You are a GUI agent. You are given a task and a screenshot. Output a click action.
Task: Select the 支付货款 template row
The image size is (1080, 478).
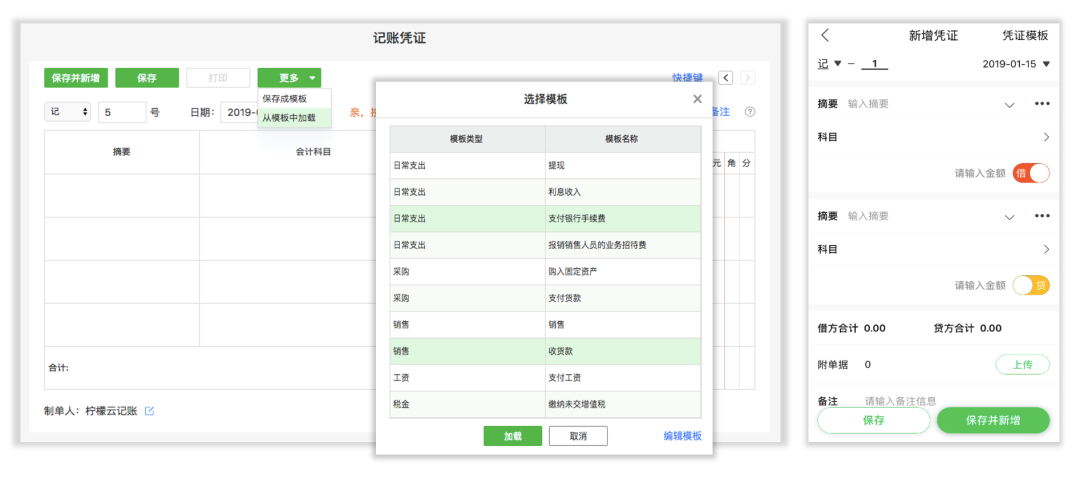tap(546, 298)
